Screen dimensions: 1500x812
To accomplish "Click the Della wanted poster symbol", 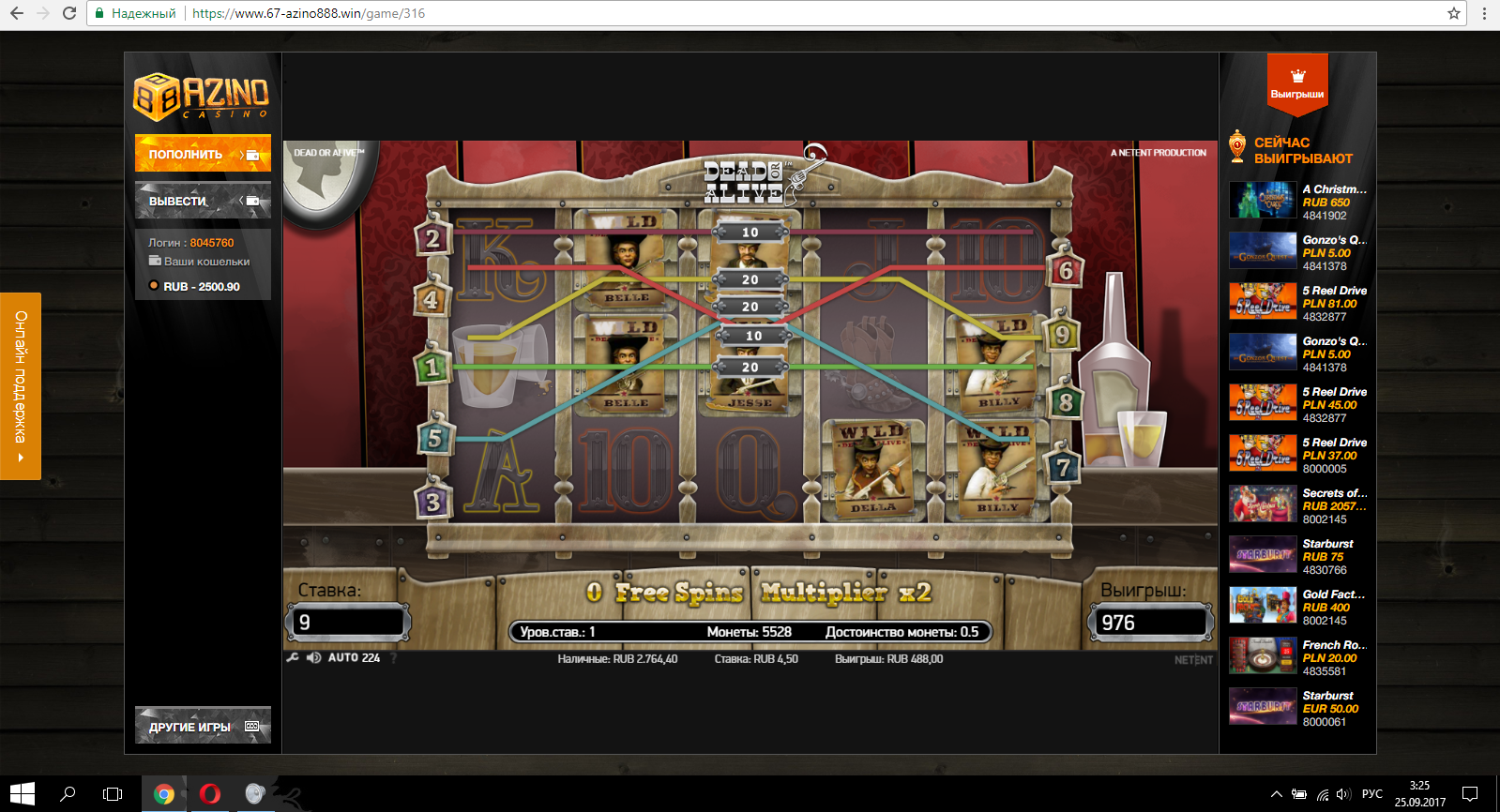I will pyautogui.click(x=873, y=470).
